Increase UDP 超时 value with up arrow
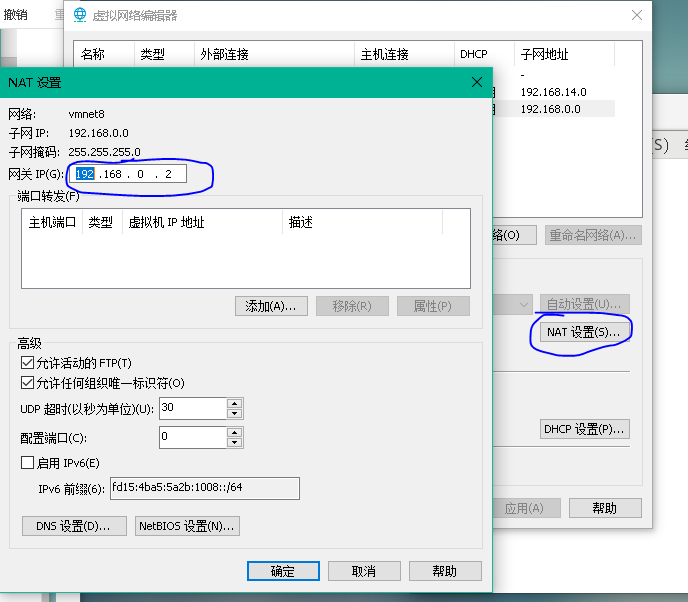Image resolution: width=688 pixels, height=602 pixels. (x=235, y=403)
